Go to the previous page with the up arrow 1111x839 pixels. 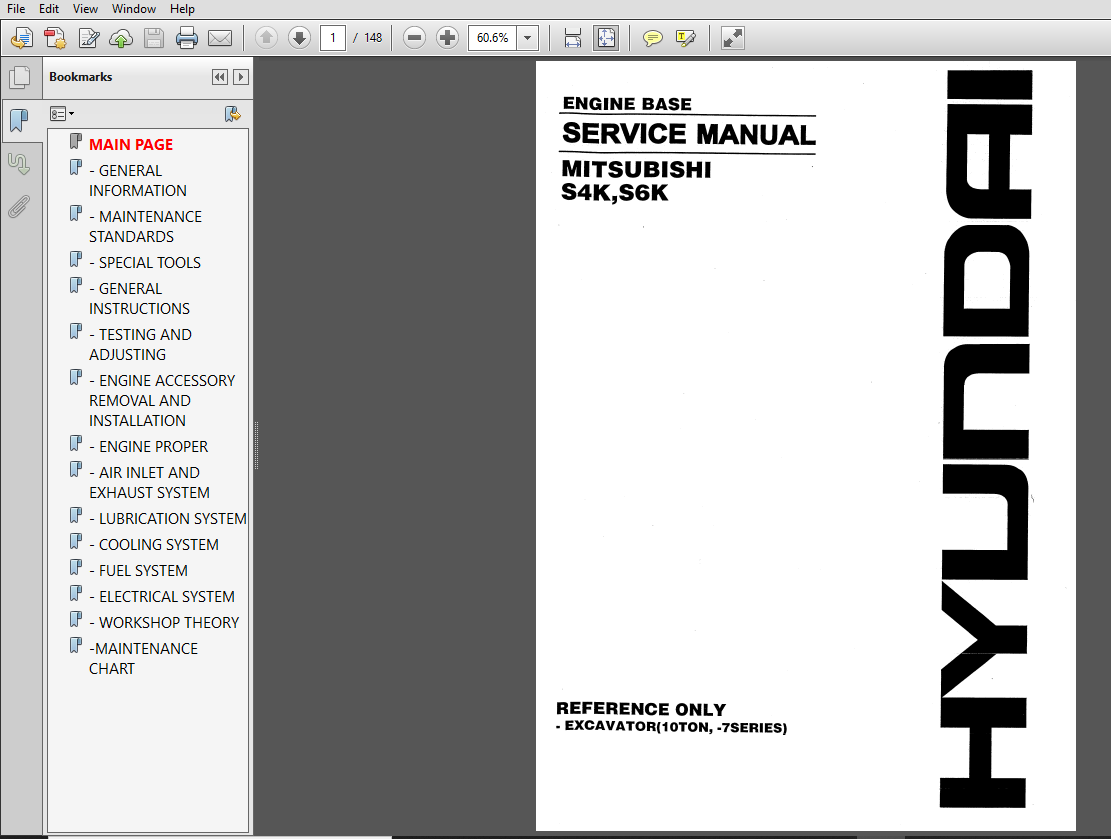coord(266,38)
